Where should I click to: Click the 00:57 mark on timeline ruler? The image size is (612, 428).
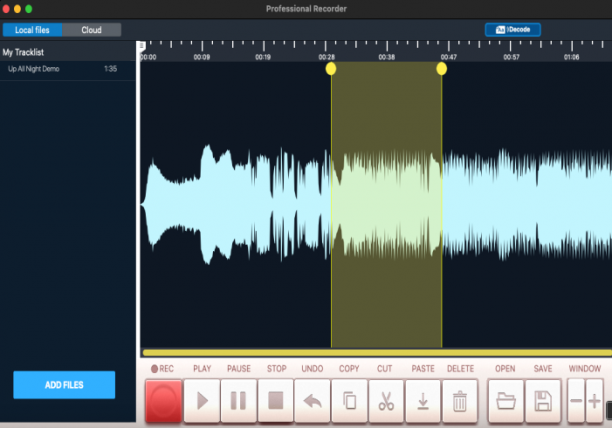click(511, 57)
